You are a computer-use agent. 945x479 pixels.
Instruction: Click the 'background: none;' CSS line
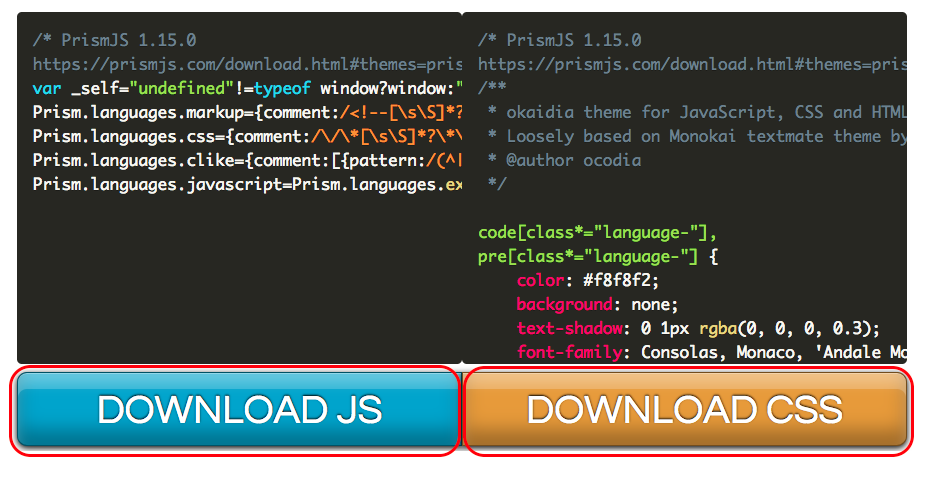click(x=597, y=305)
